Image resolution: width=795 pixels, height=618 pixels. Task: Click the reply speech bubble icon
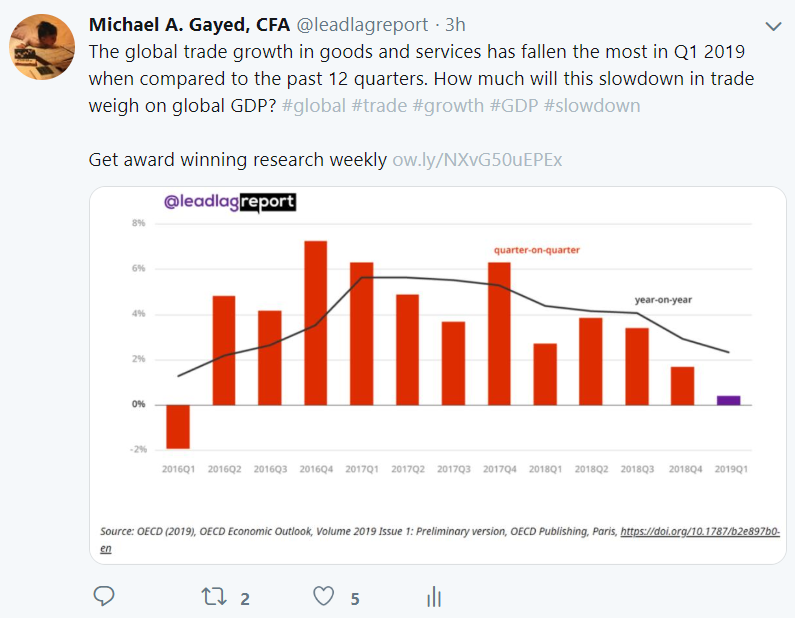pyautogui.click(x=105, y=597)
